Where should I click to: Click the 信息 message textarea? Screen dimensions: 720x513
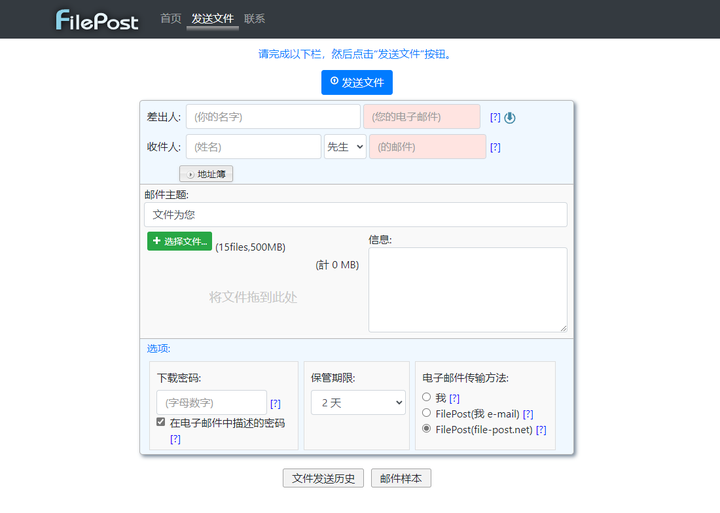pyautogui.click(x=468, y=290)
